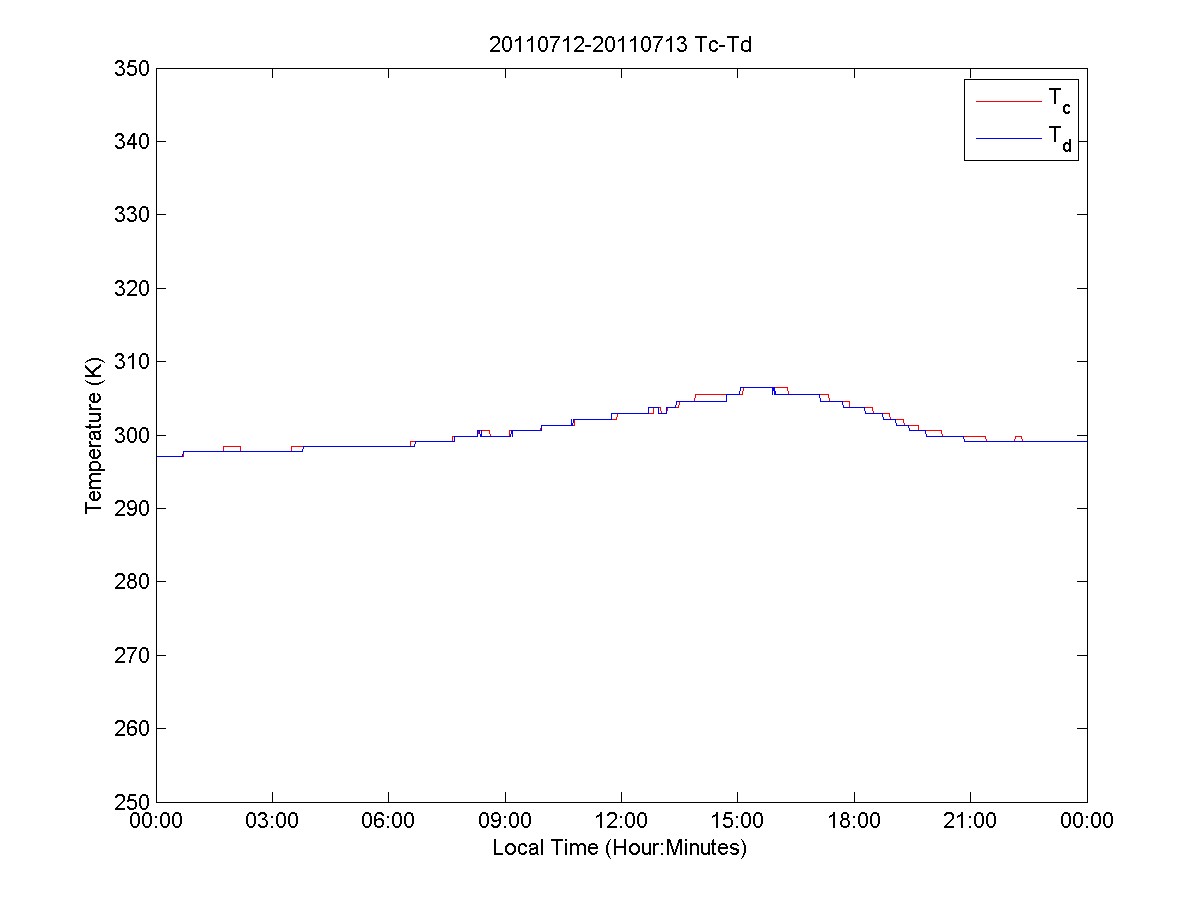Screen dimensions: 1201x901
Task: Click the 18:00 tick label on x-axis
Action: (x=854, y=822)
